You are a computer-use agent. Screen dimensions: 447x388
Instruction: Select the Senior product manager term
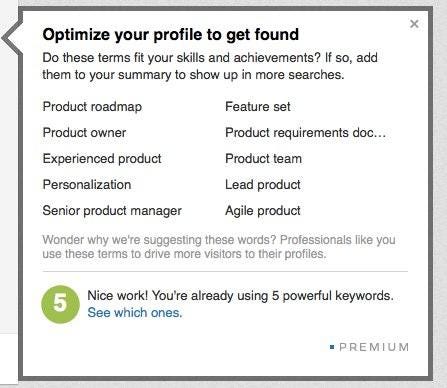coord(112,211)
